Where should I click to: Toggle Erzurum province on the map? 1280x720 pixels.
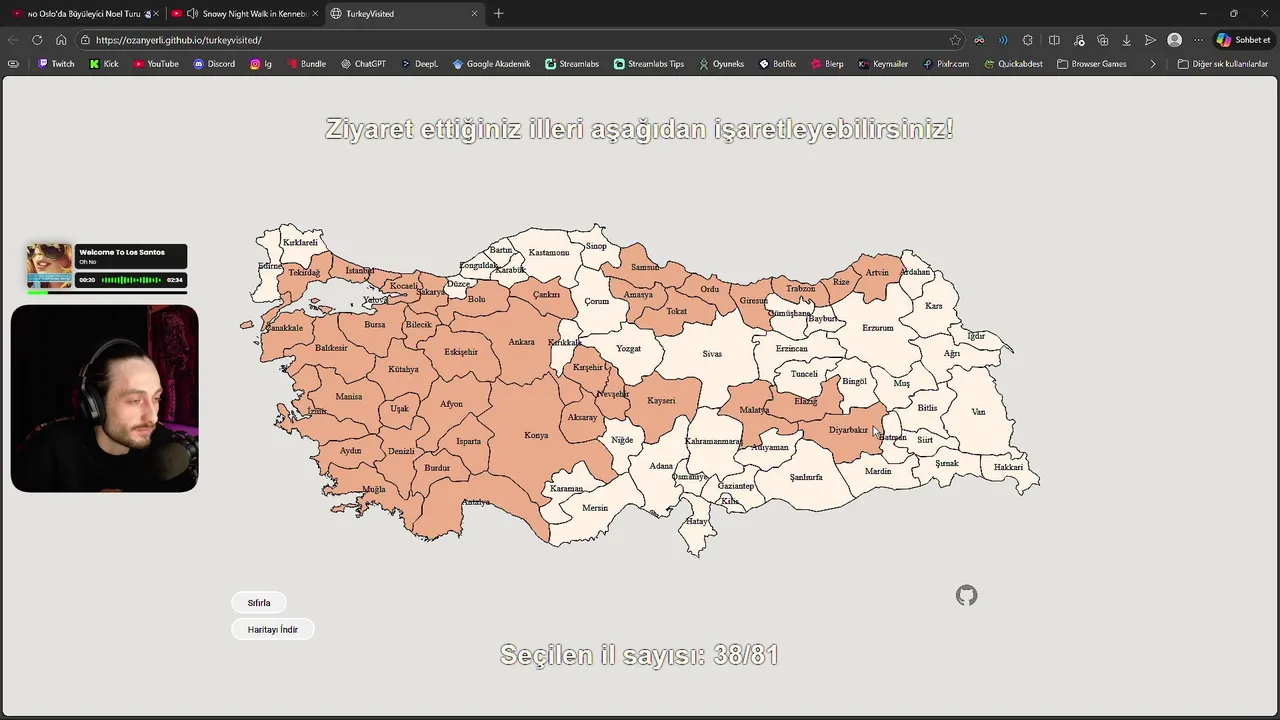click(x=878, y=328)
